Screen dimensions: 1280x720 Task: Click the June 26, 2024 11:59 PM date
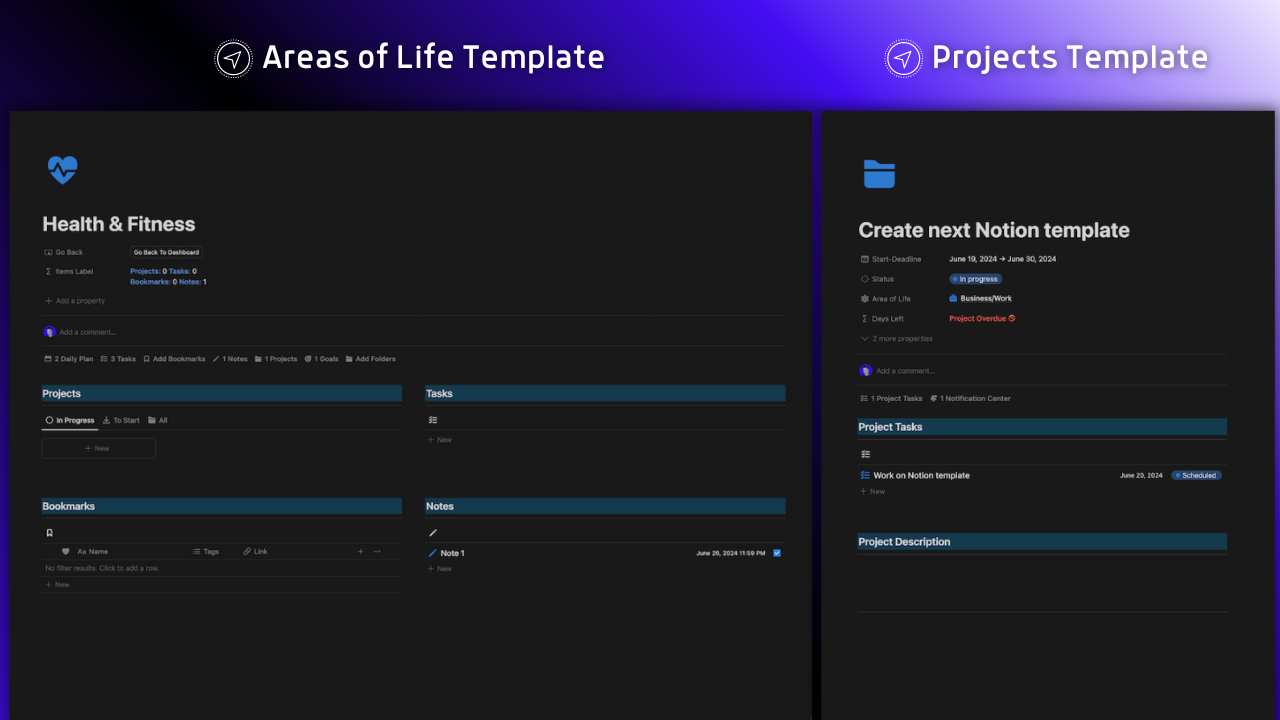[x=731, y=553]
